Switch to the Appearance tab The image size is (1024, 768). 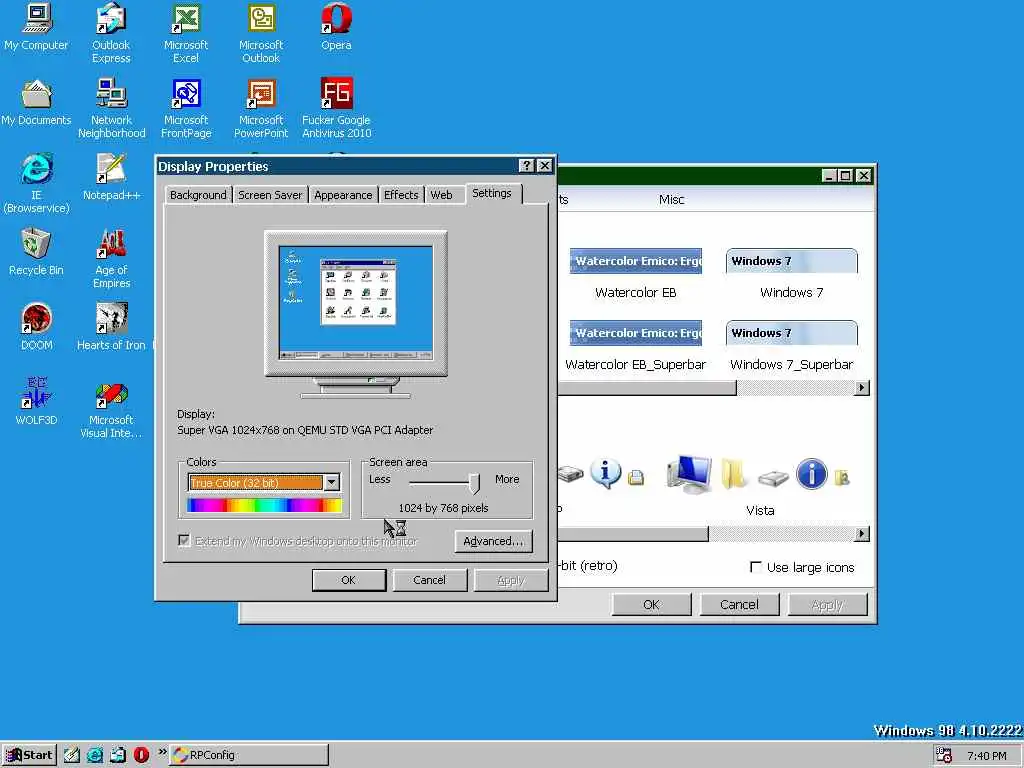tap(343, 195)
